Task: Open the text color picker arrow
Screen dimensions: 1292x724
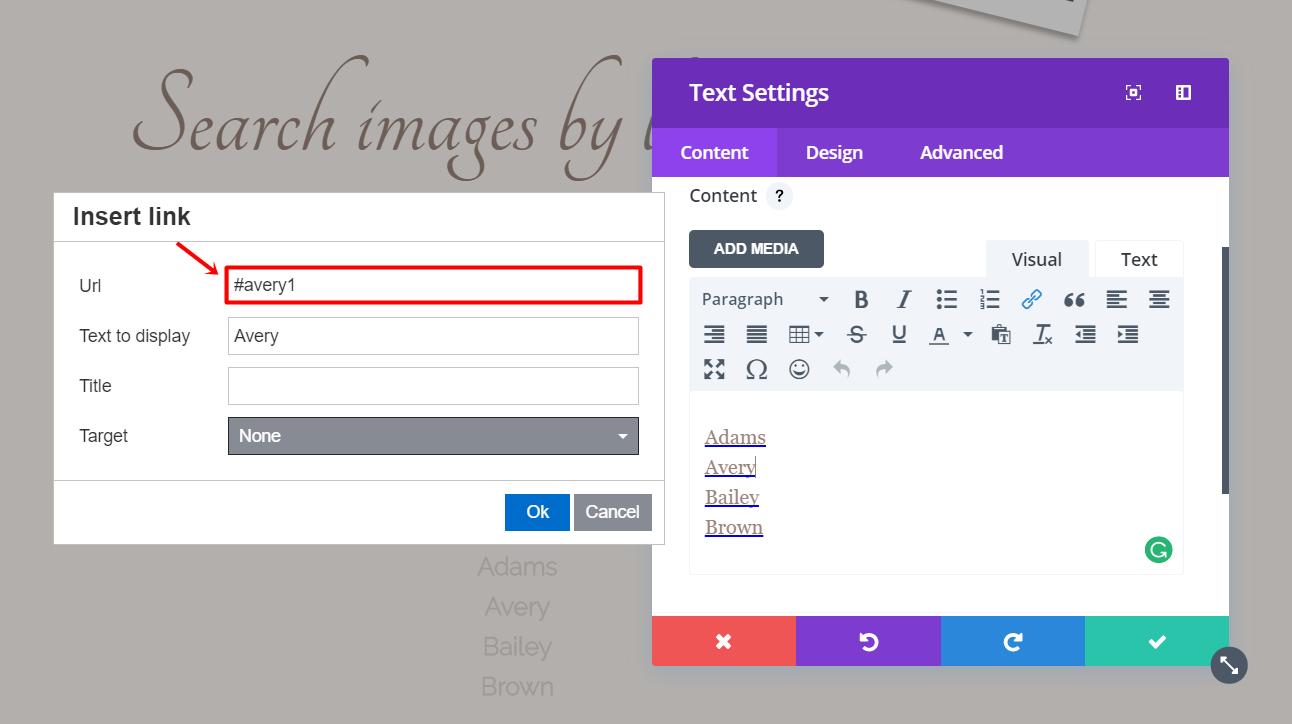Action: (x=968, y=335)
